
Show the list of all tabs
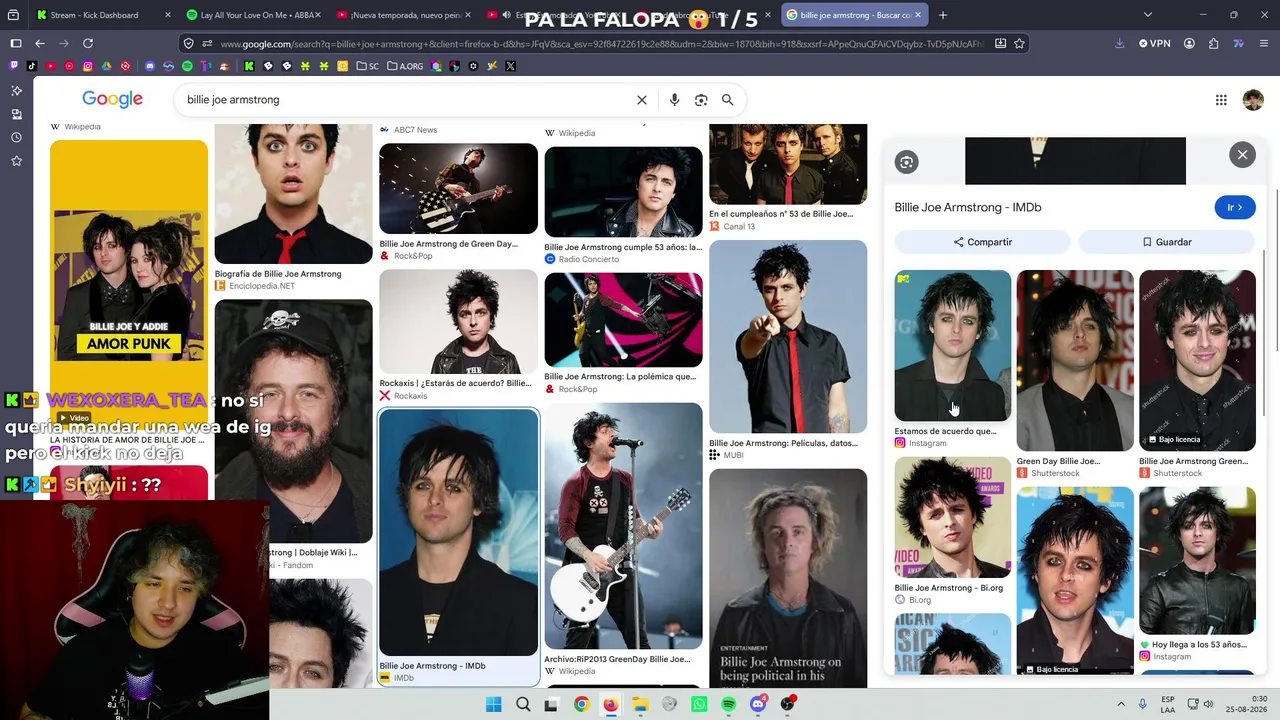coord(1147,15)
